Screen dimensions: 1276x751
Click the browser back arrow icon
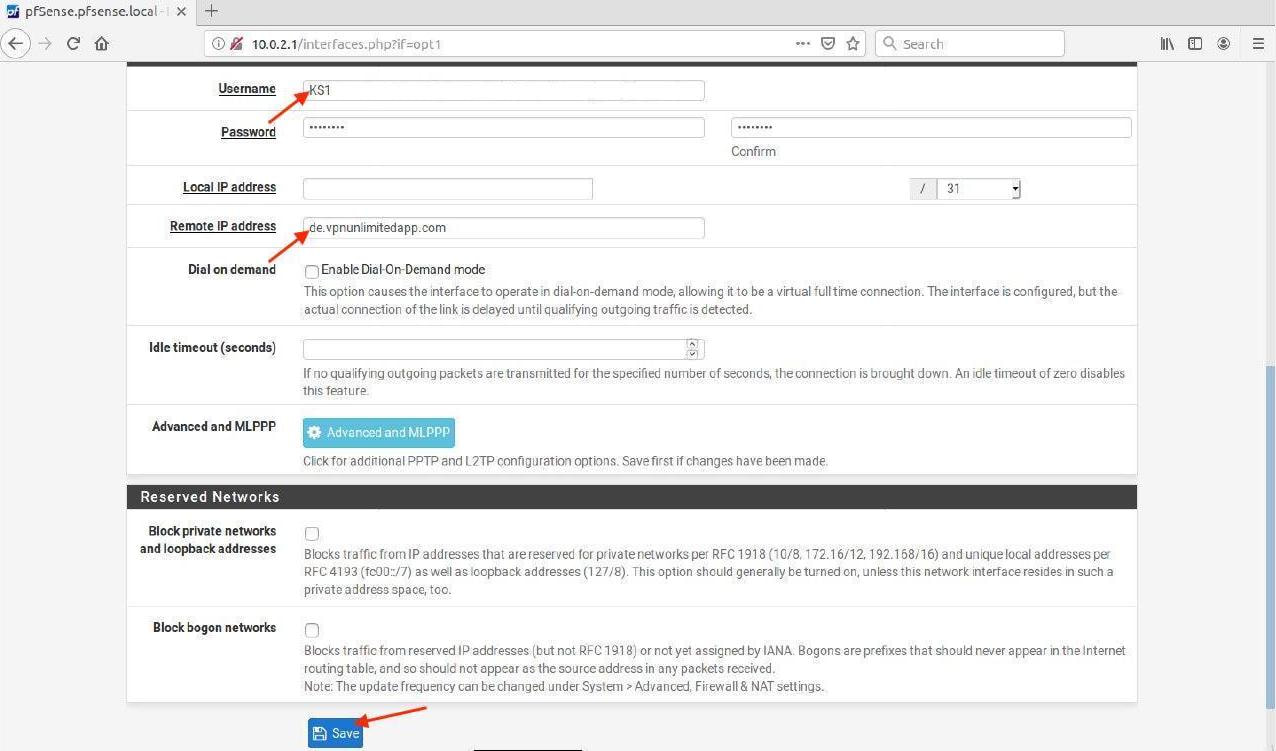pos(14,44)
